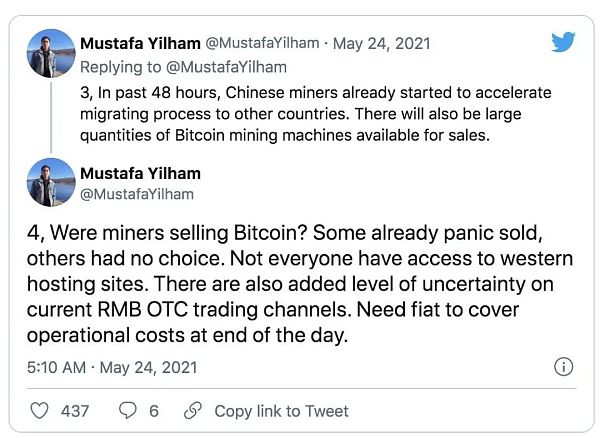
Task: Click the vertical thread line connecting the avatars
Action: 50,118
